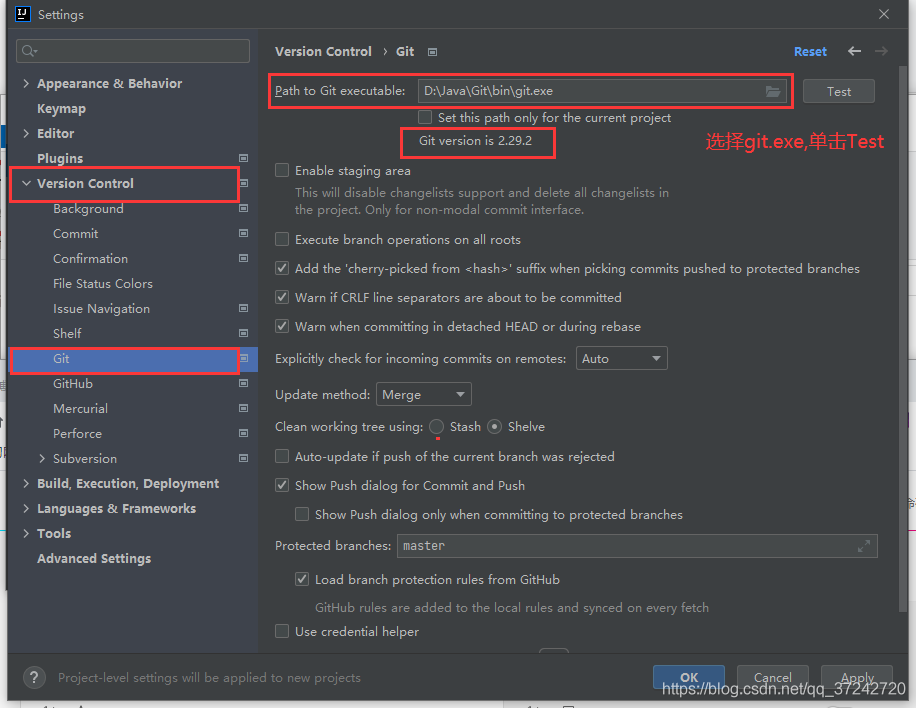Click the project icon beside Issue Navigation

point(244,308)
